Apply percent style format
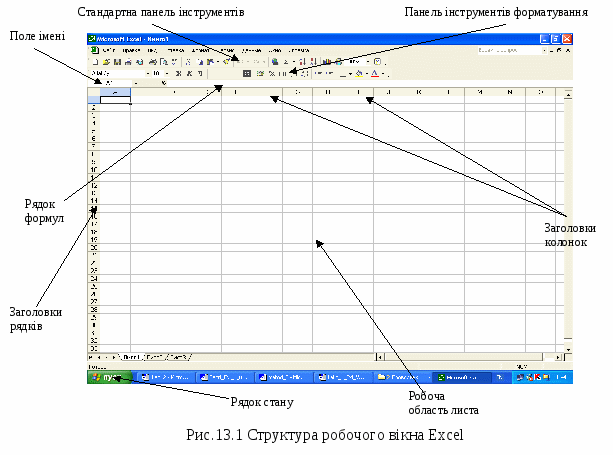The height and width of the screenshot is (455, 613). click(272, 73)
